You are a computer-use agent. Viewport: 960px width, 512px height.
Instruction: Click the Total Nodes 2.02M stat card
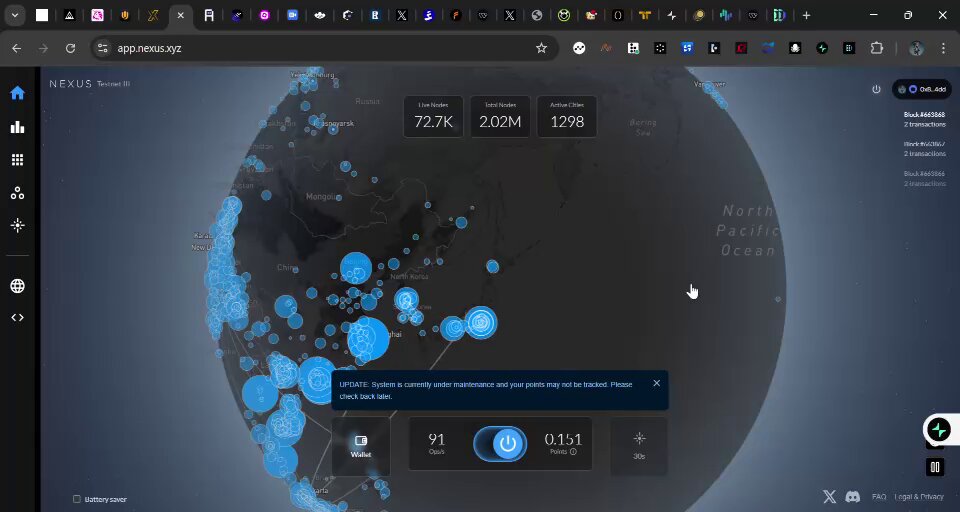(500, 116)
